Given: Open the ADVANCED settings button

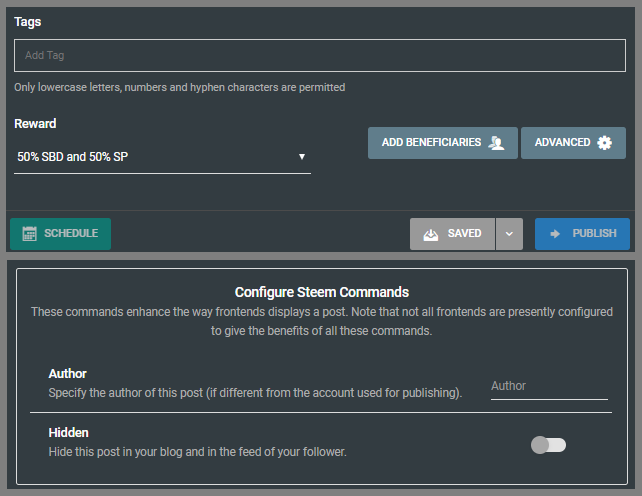Looking at the screenshot, I should coord(573,143).
